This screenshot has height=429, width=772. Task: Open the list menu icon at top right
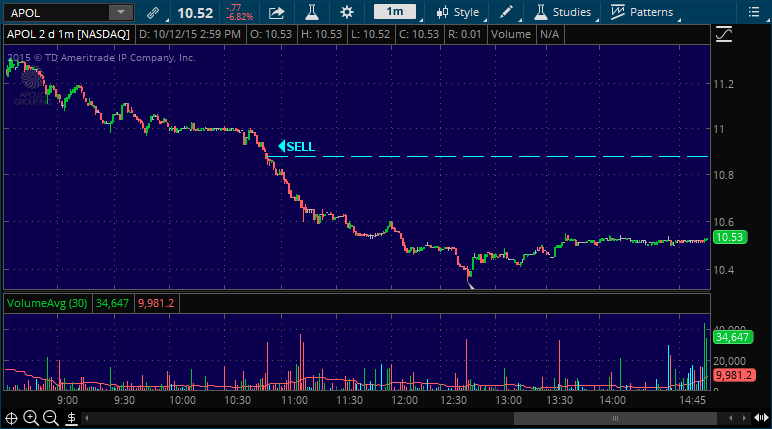(754, 12)
